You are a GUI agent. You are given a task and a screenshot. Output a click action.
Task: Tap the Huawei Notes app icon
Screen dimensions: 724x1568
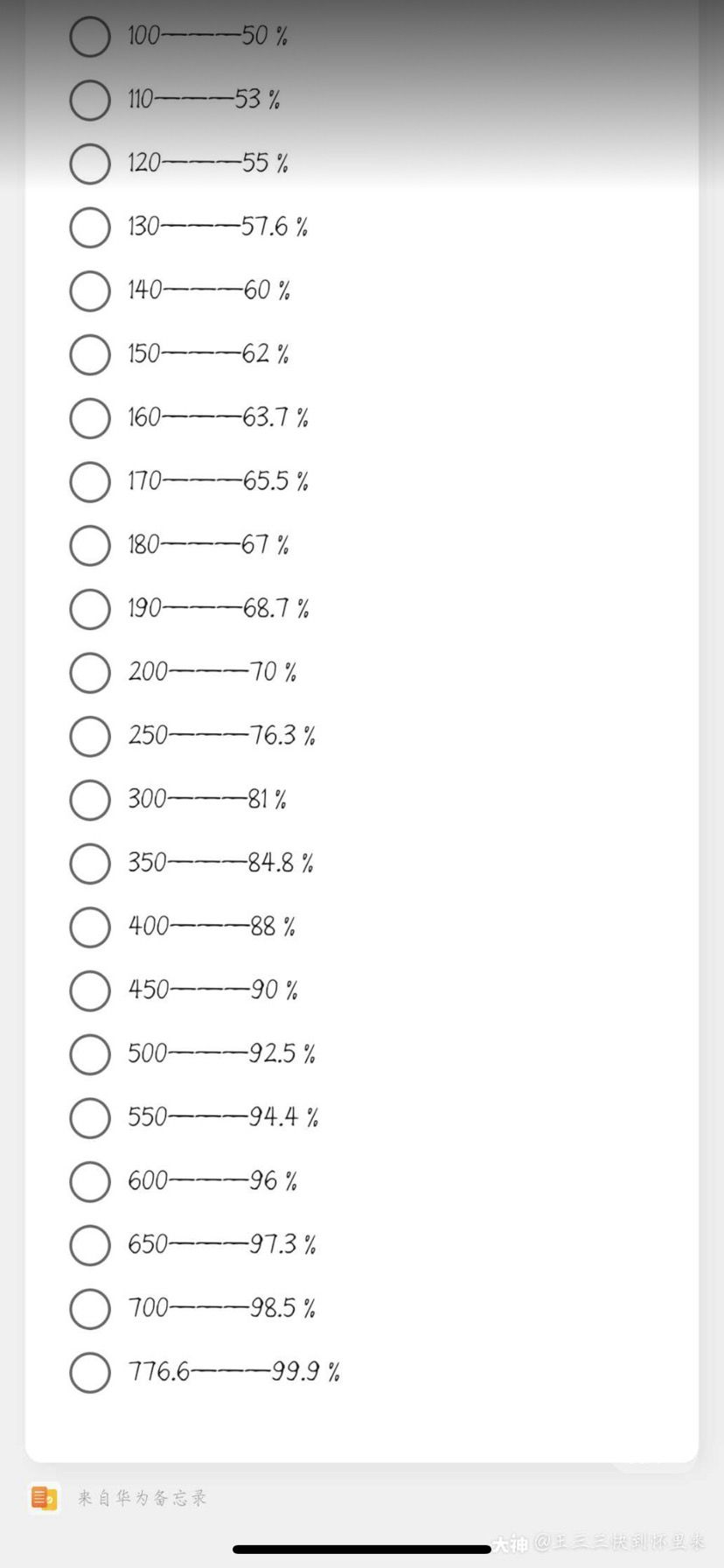44,1497
